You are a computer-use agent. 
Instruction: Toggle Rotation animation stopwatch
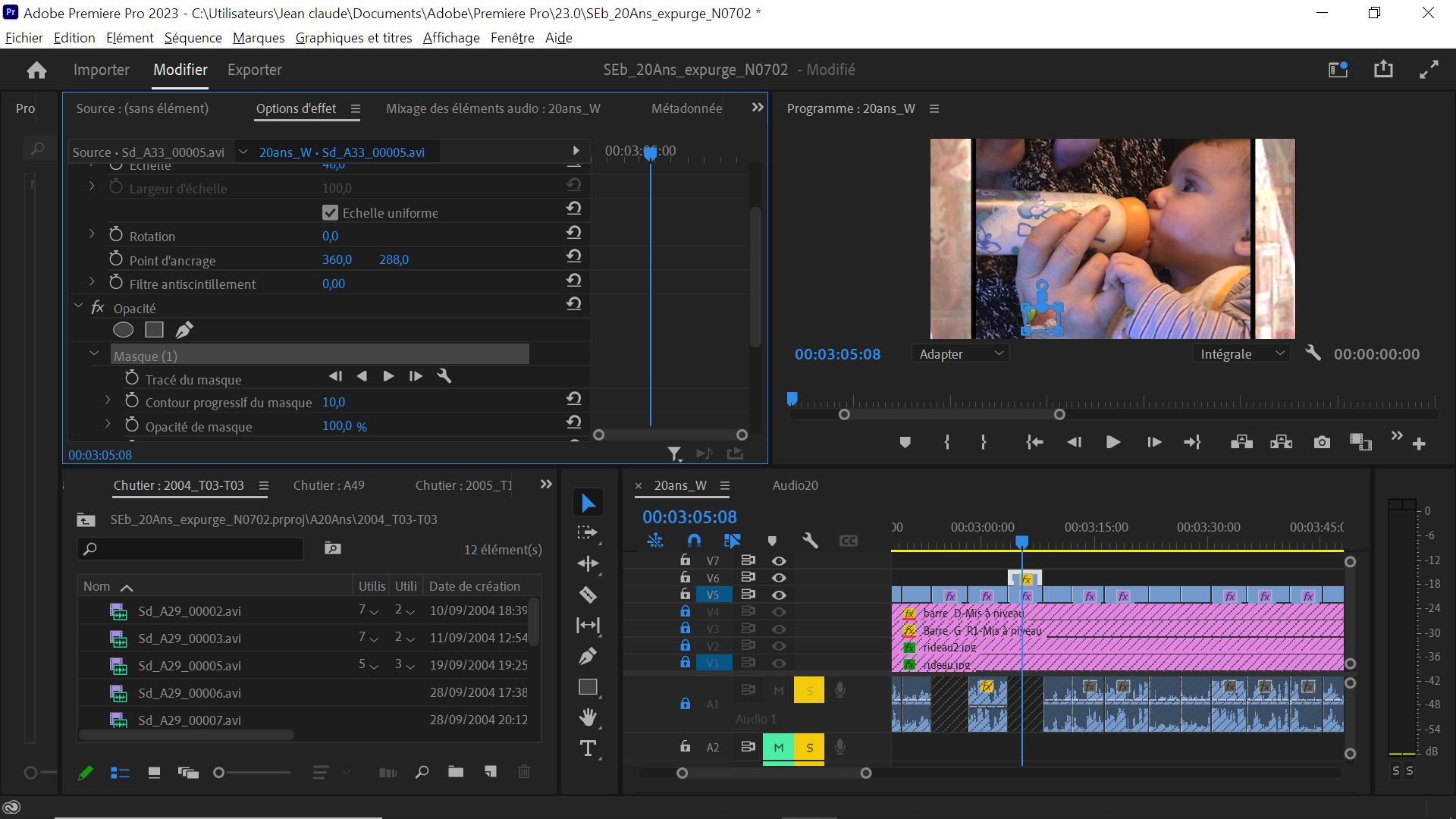coord(116,235)
